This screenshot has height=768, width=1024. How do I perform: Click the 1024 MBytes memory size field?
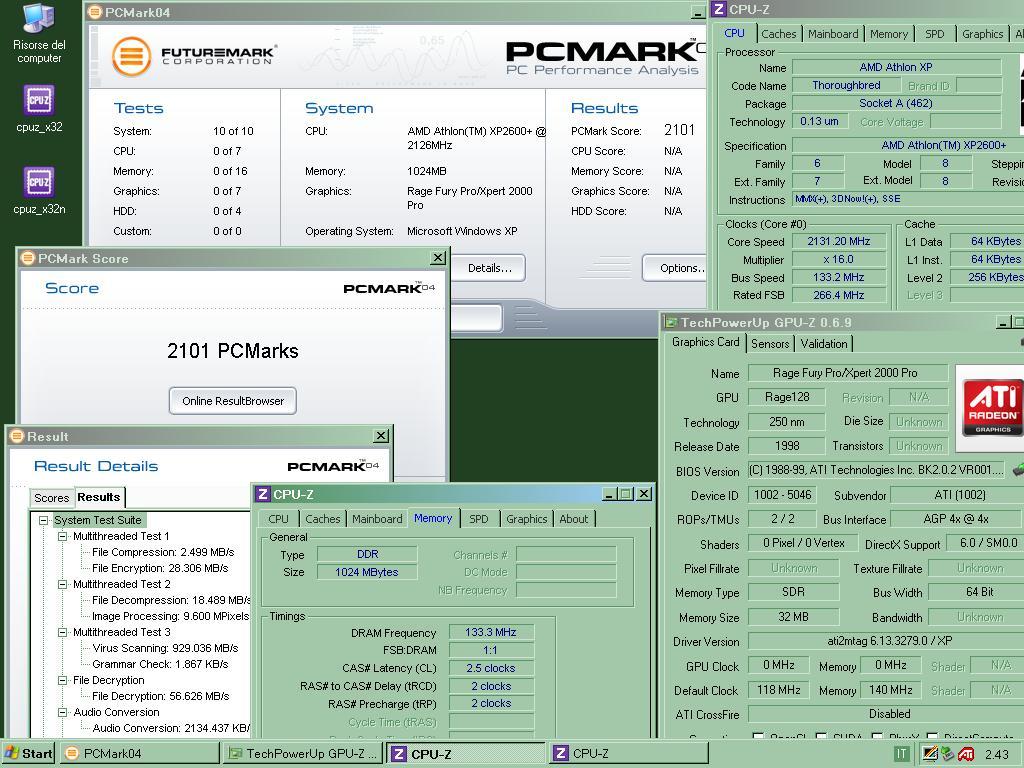[x=367, y=572]
